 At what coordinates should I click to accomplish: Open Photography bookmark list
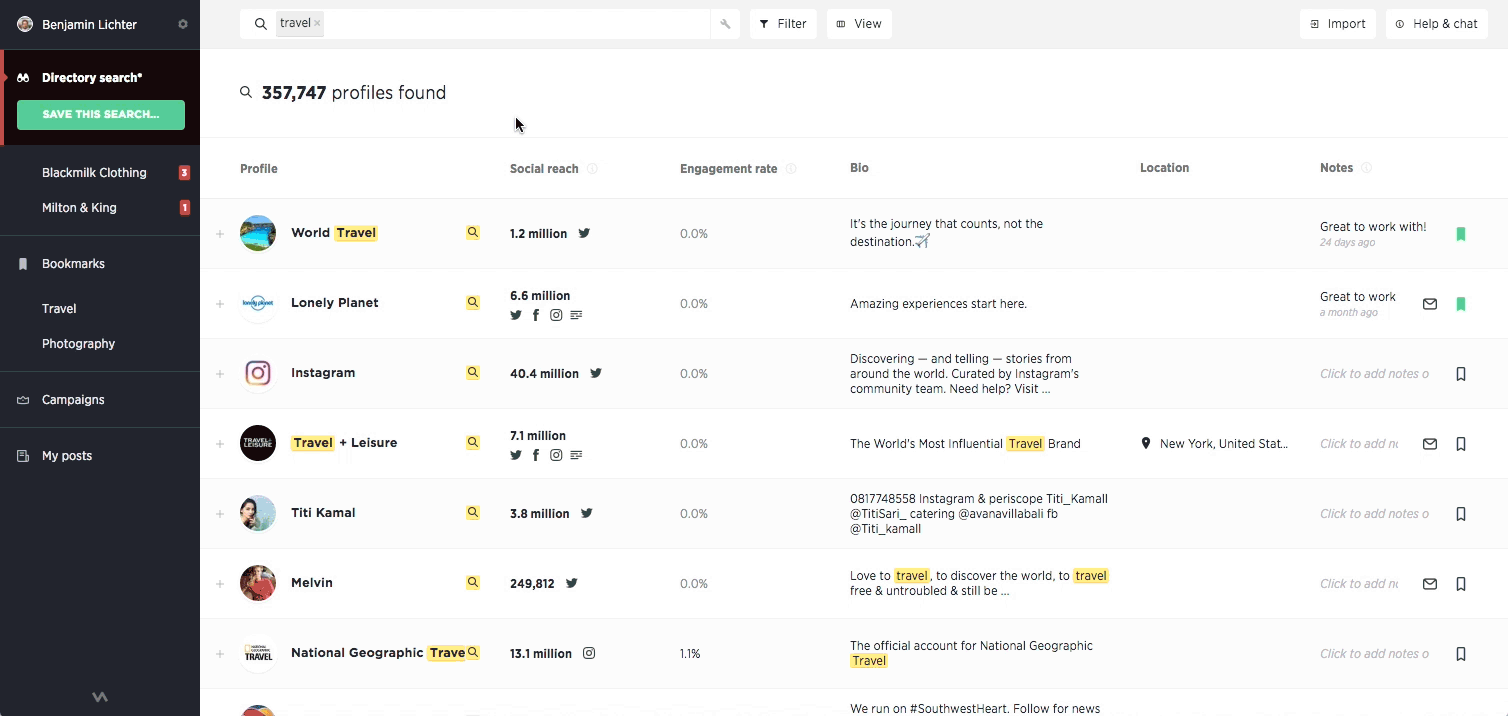(78, 344)
